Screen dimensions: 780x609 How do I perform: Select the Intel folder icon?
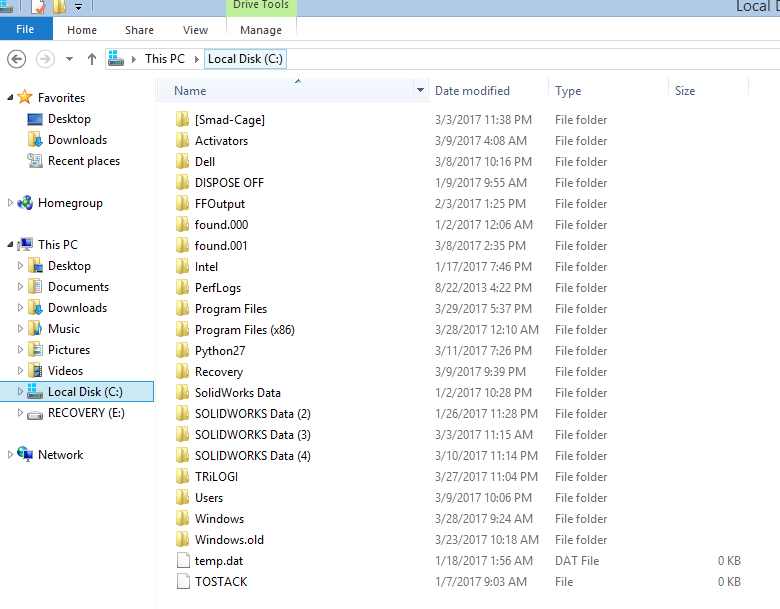pos(183,266)
